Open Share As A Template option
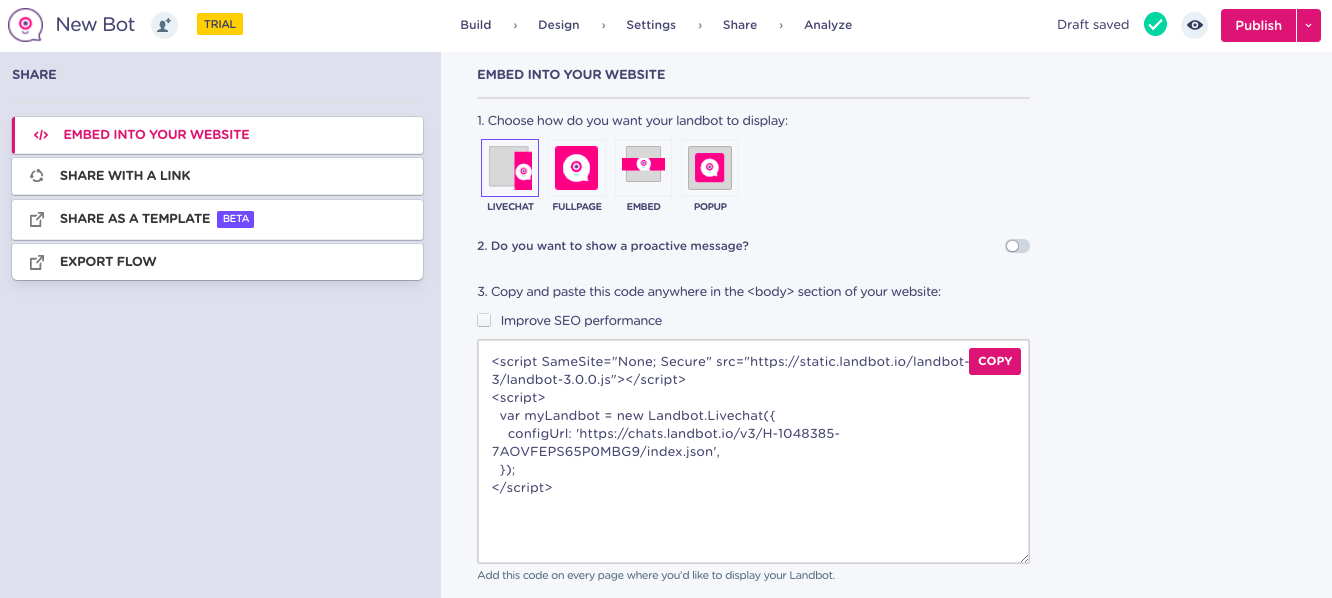Screen dimensions: 1332x598 pyautogui.click(x=218, y=219)
